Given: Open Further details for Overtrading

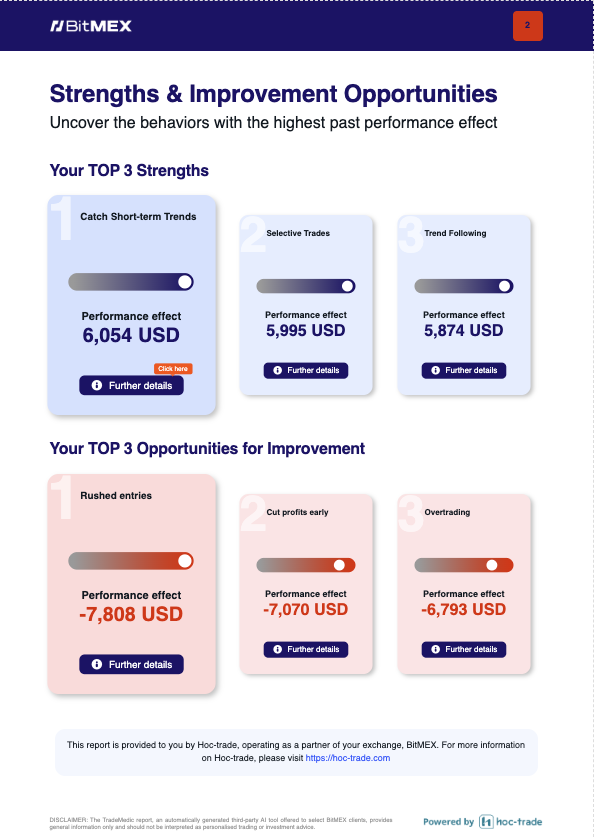Looking at the screenshot, I should tap(464, 649).
